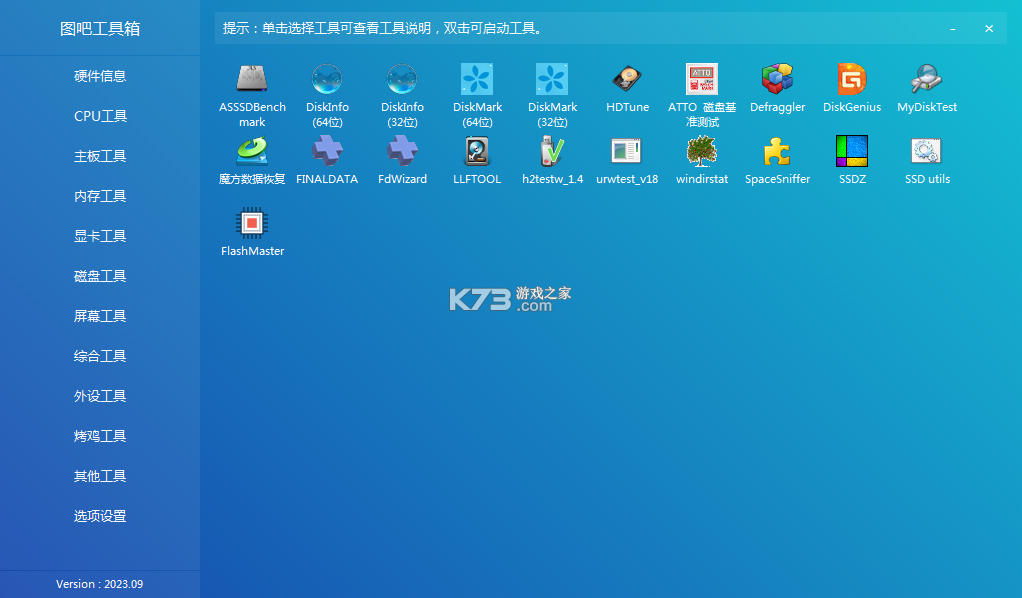This screenshot has height=598, width=1022.
Task: Click the Version : 2023.09 text
Action: [100, 584]
